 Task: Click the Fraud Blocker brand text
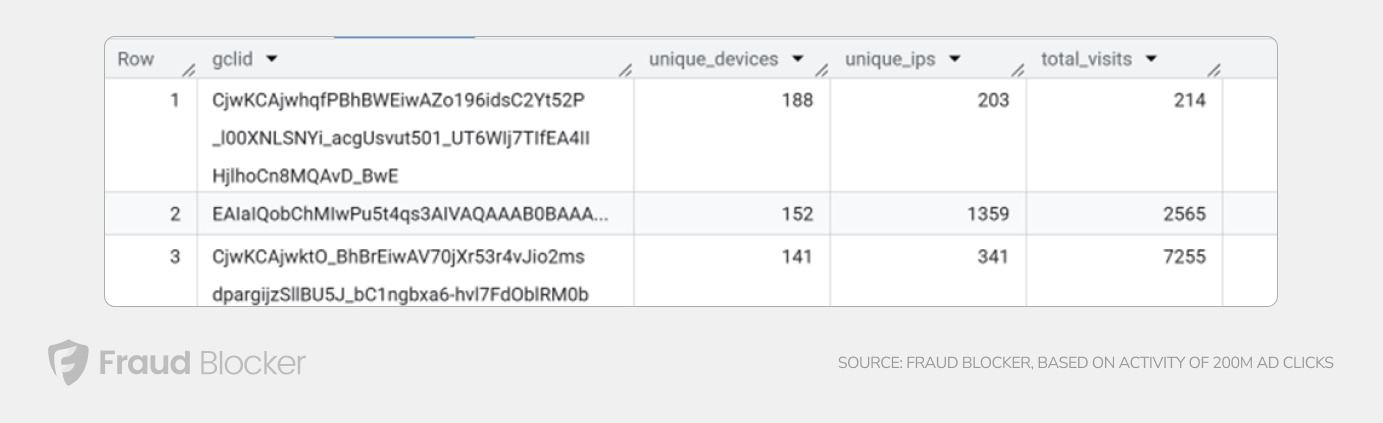click(x=201, y=362)
